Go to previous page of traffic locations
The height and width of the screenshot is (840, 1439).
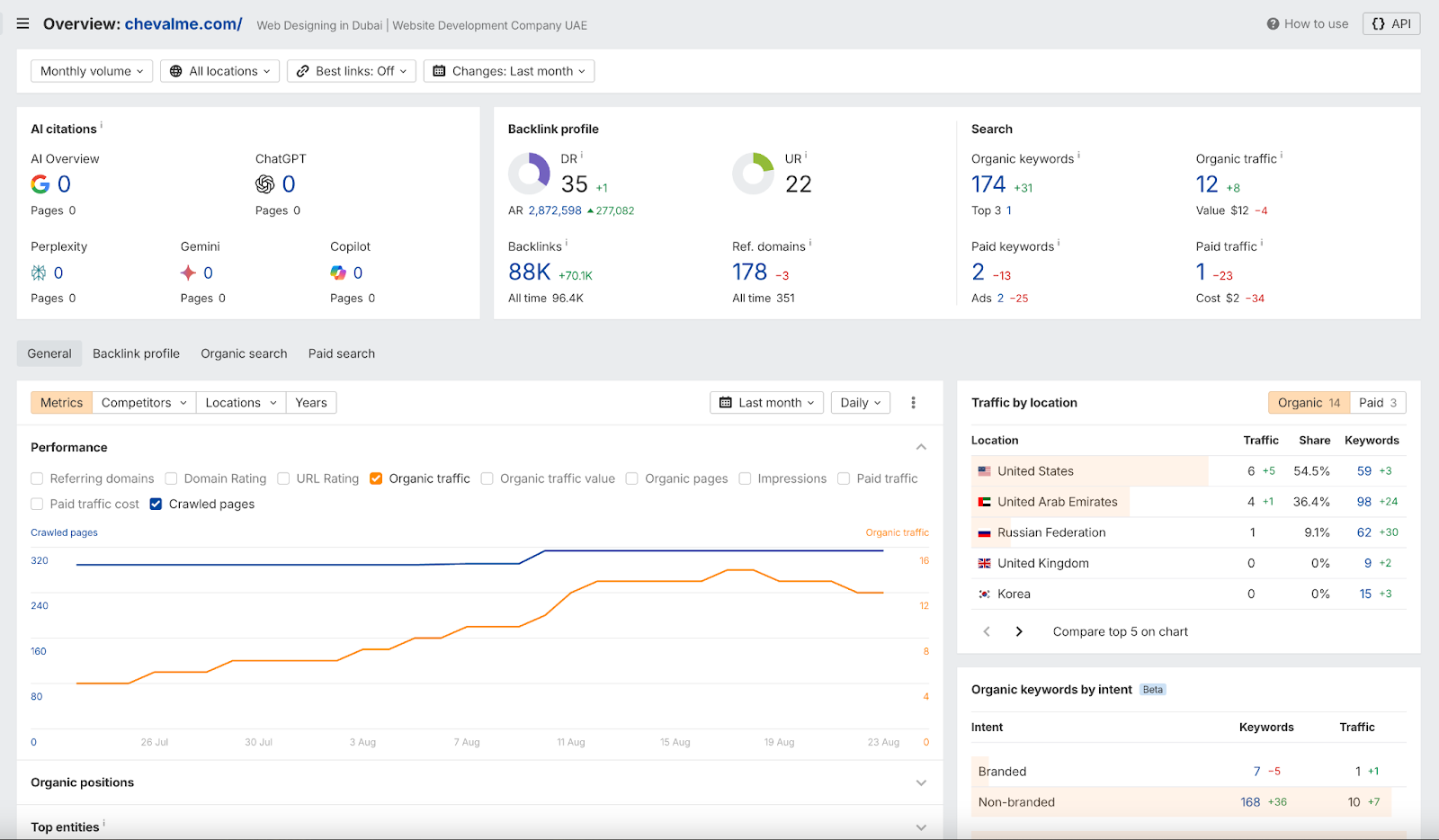coord(987,631)
